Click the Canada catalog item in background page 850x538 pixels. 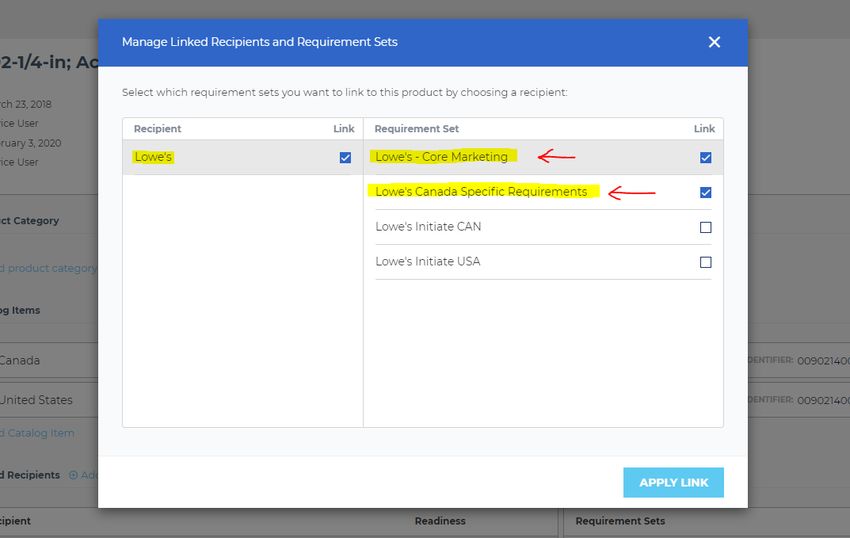click(x=20, y=360)
